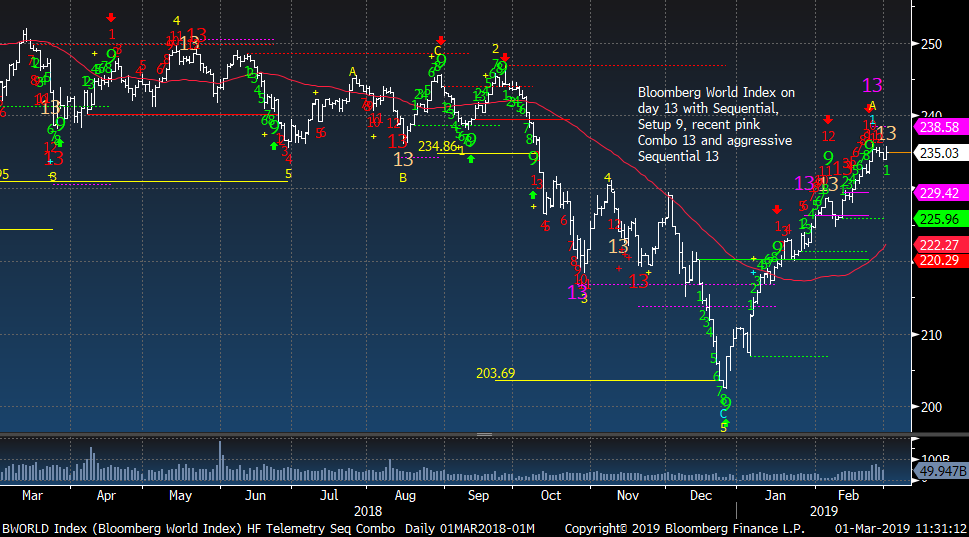
Task: Click the Jun label on time axis
Action: tap(255, 496)
